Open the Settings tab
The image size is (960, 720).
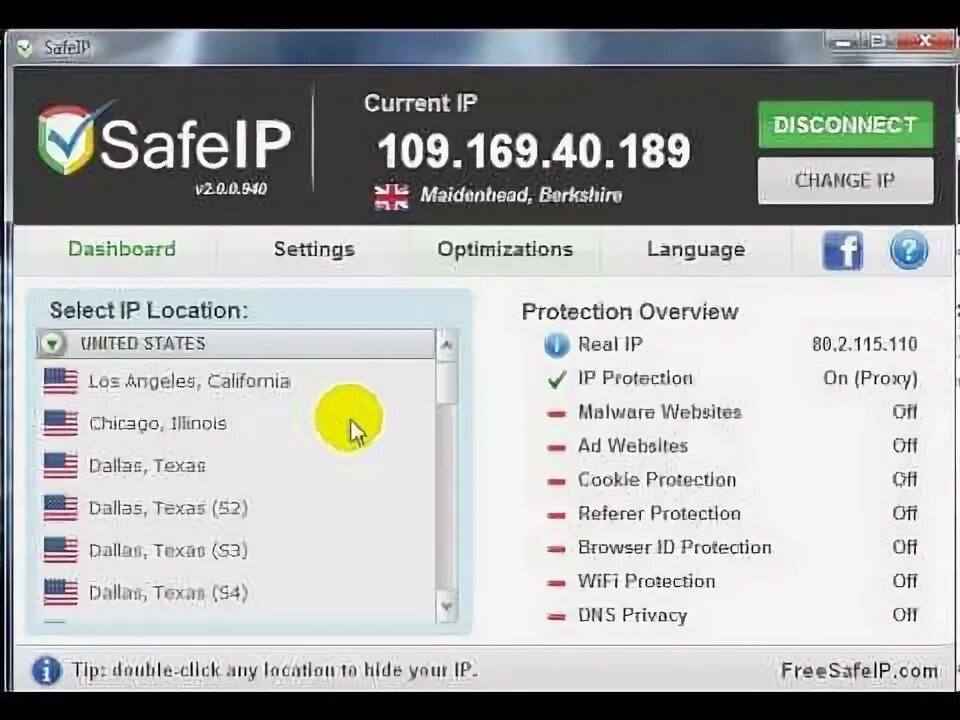pyautogui.click(x=314, y=249)
